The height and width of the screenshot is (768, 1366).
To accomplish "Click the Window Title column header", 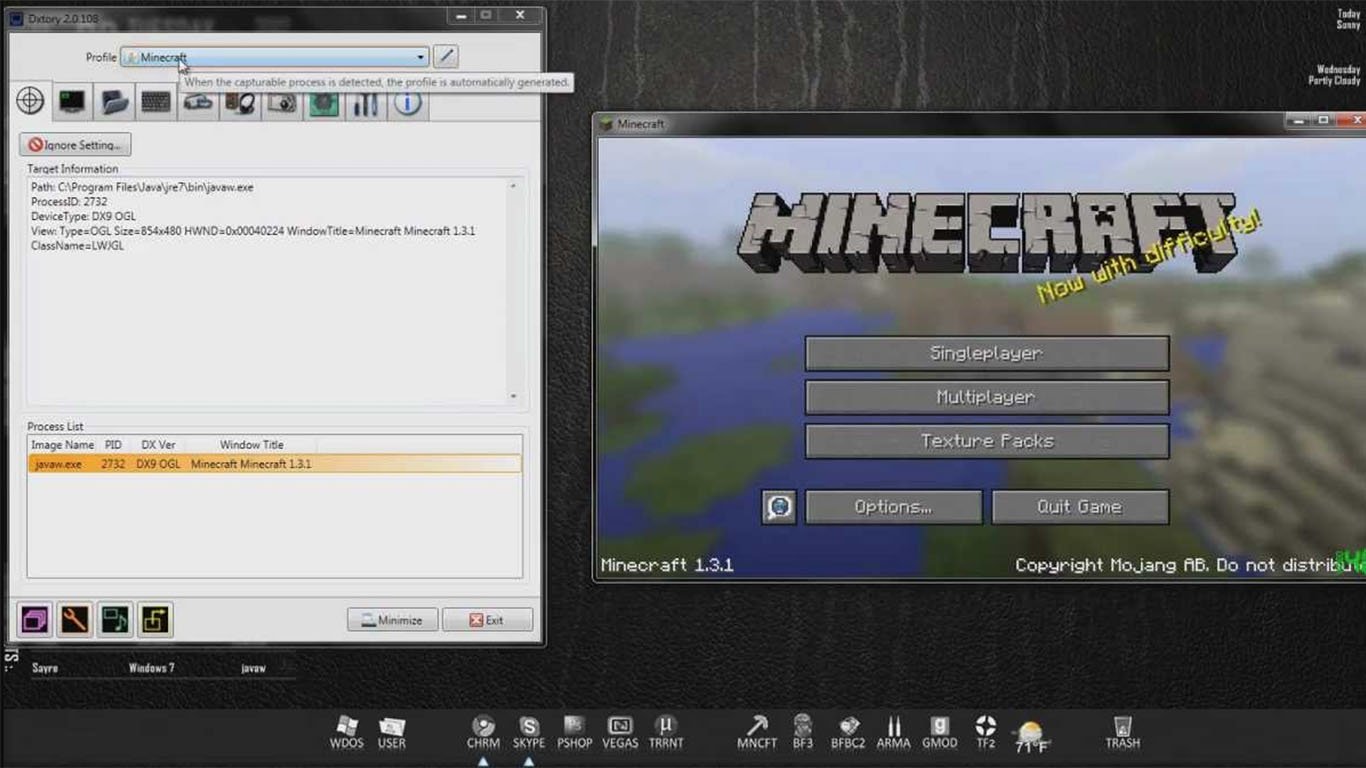I will pyautogui.click(x=252, y=445).
